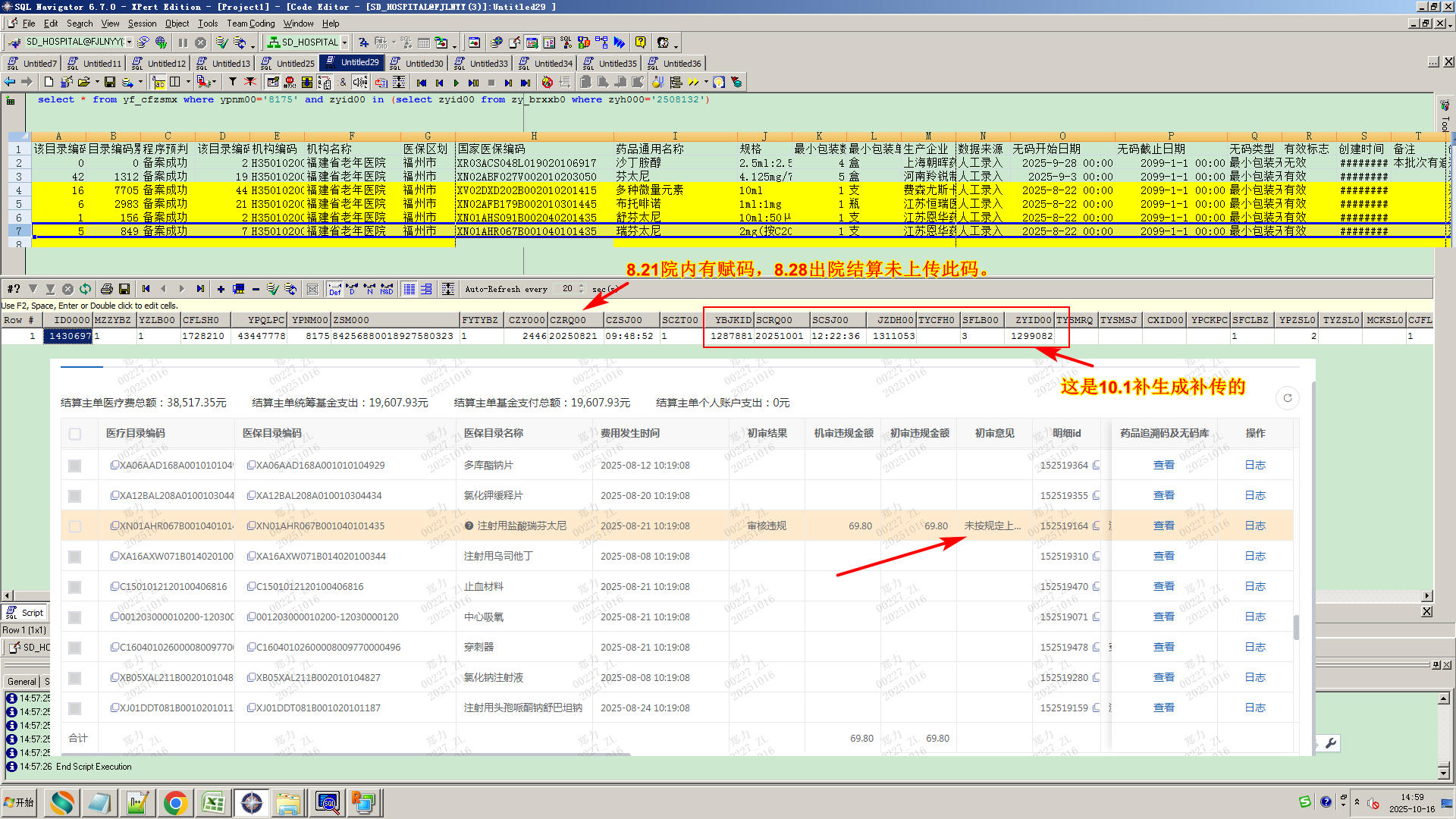
Task: Check the box for the 止血材料 row
Action: [74, 587]
